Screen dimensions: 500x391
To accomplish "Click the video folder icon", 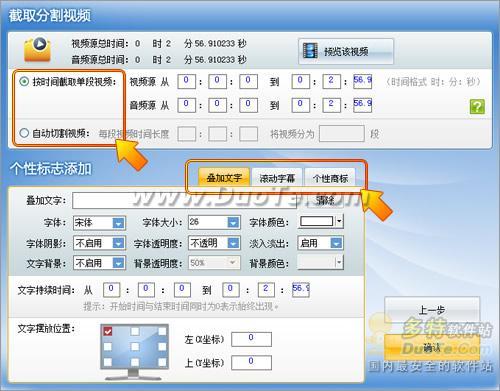I will click(37, 49).
